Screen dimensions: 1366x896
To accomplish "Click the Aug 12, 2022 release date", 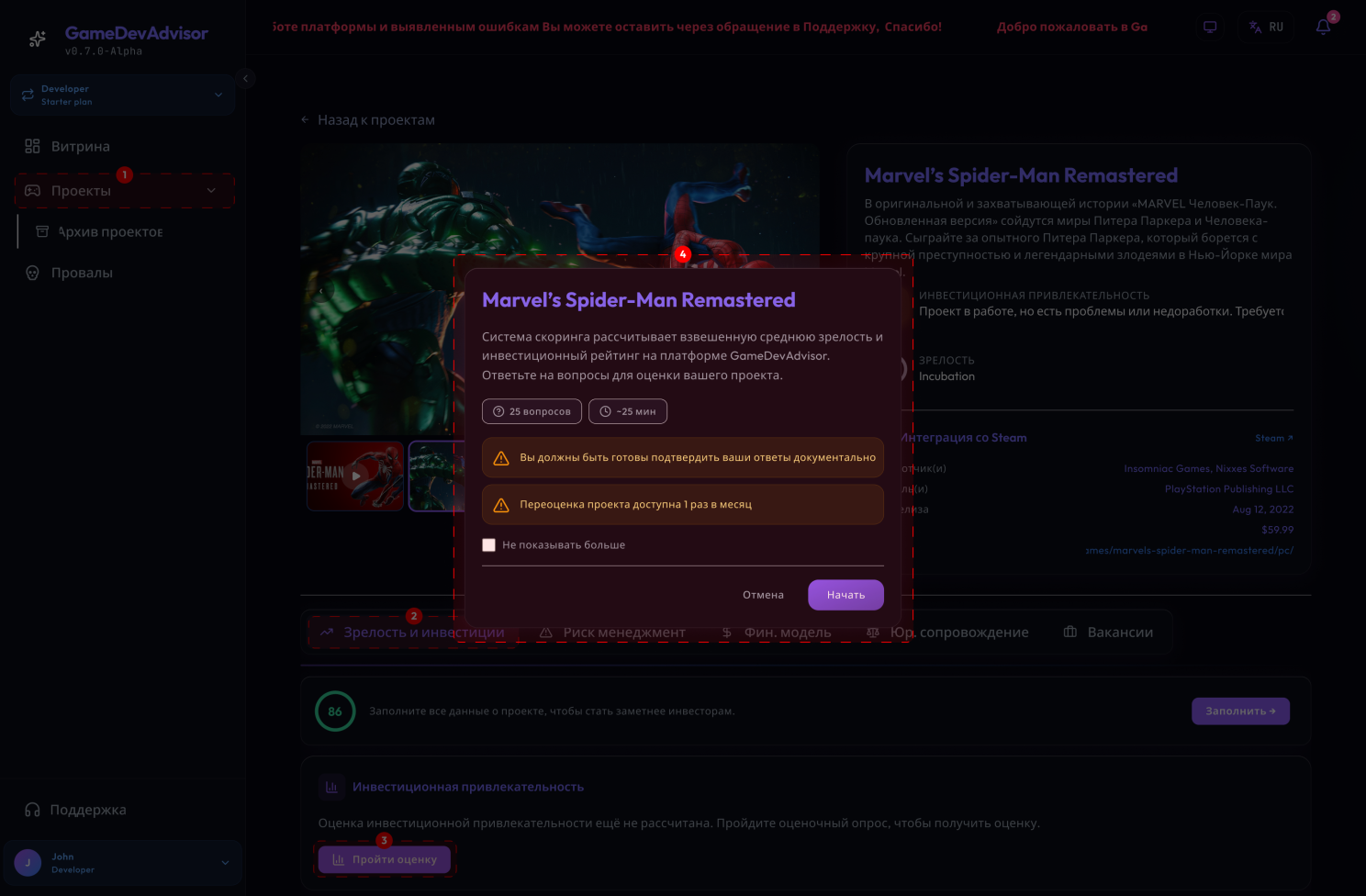I will [x=1263, y=510].
